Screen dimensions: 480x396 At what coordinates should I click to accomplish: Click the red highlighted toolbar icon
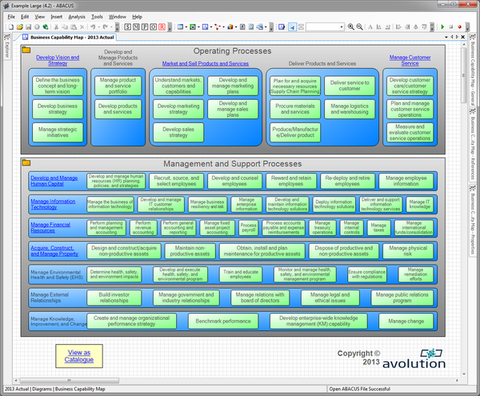tap(162, 27)
